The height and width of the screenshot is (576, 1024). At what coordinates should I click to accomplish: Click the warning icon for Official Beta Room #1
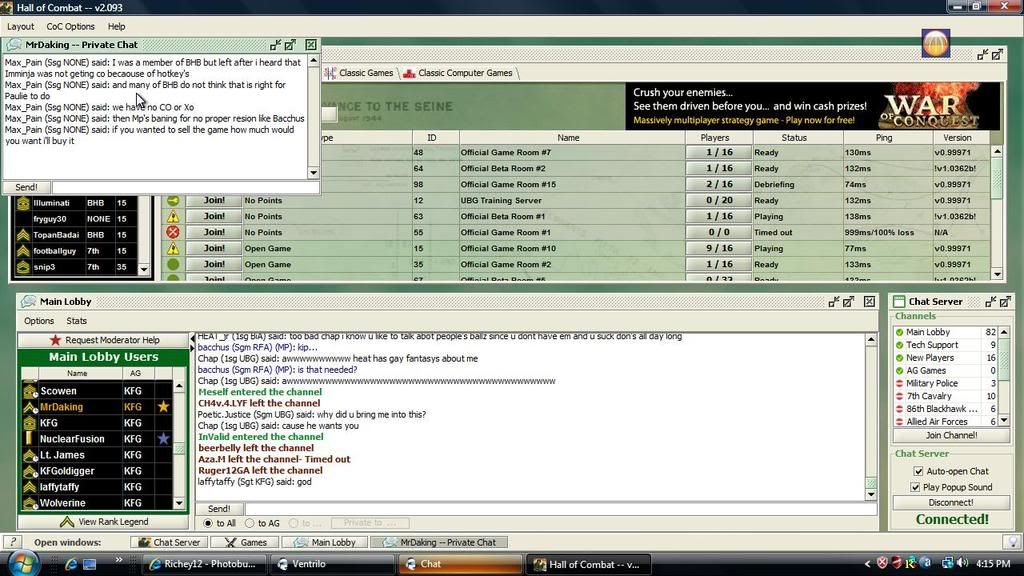click(173, 216)
